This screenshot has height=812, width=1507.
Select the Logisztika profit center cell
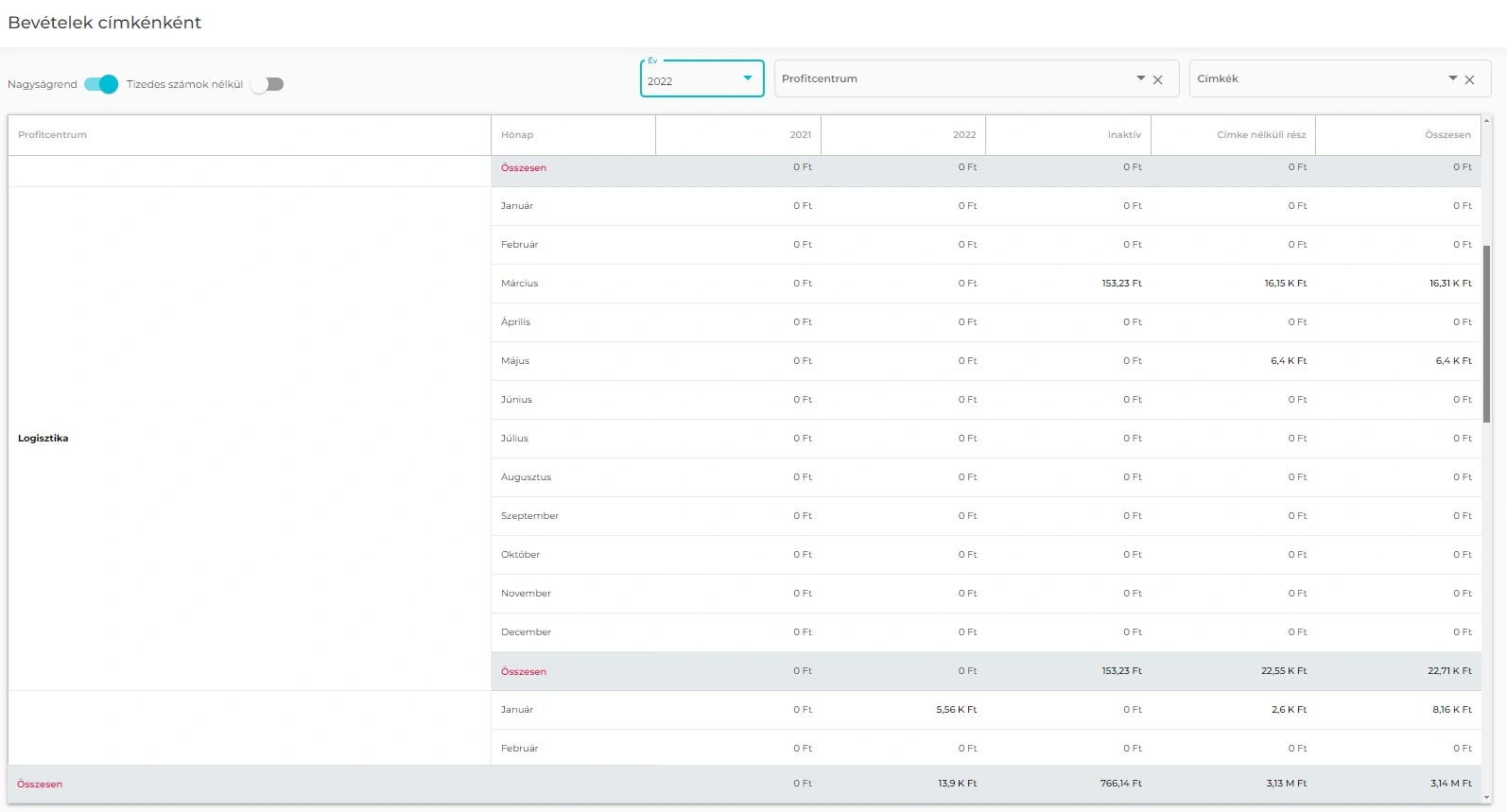point(43,439)
